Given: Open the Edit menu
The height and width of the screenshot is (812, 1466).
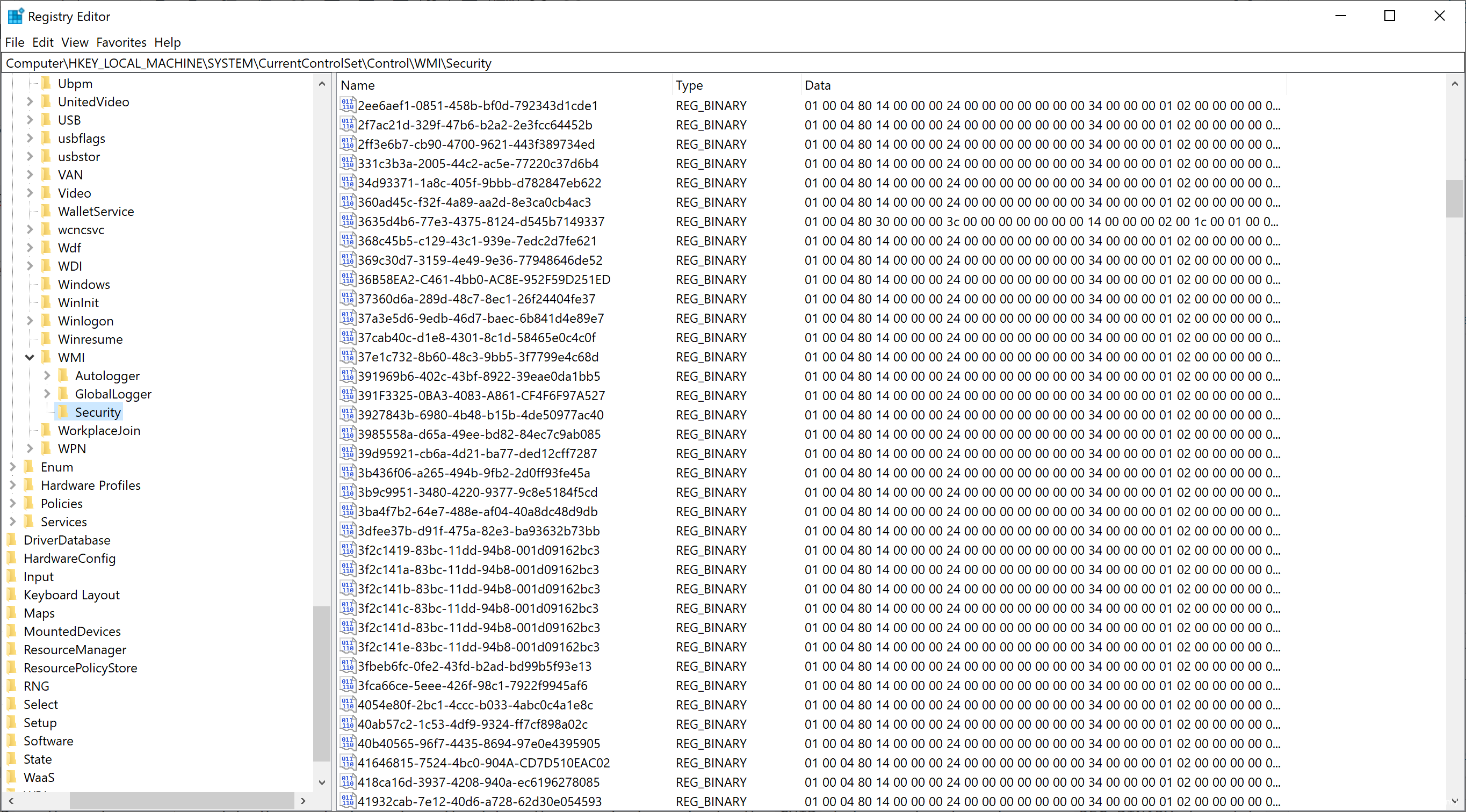Looking at the screenshot, I should [x=42, y=42].
